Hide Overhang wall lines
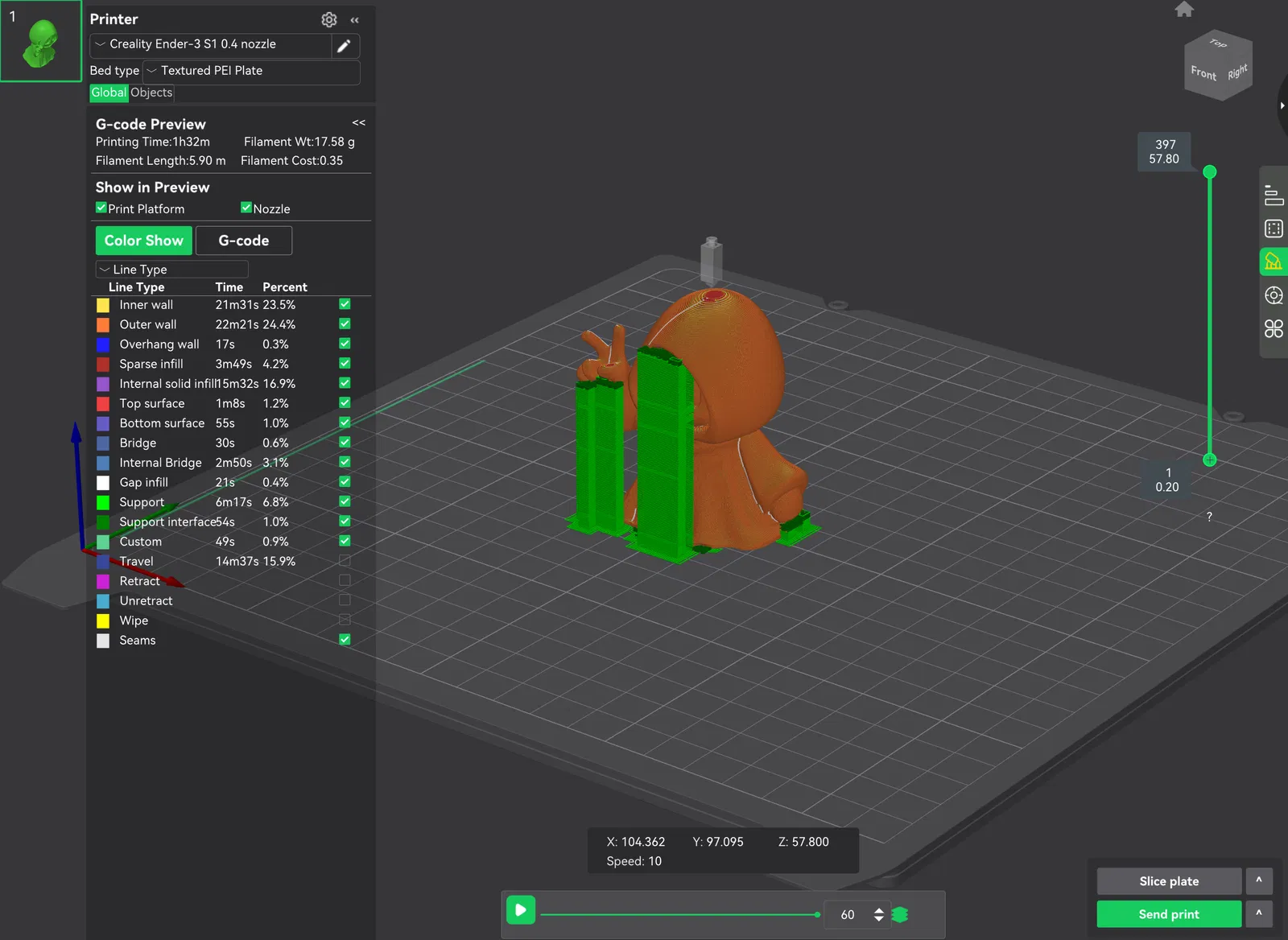1288x940 pixels. pos(345,344)
